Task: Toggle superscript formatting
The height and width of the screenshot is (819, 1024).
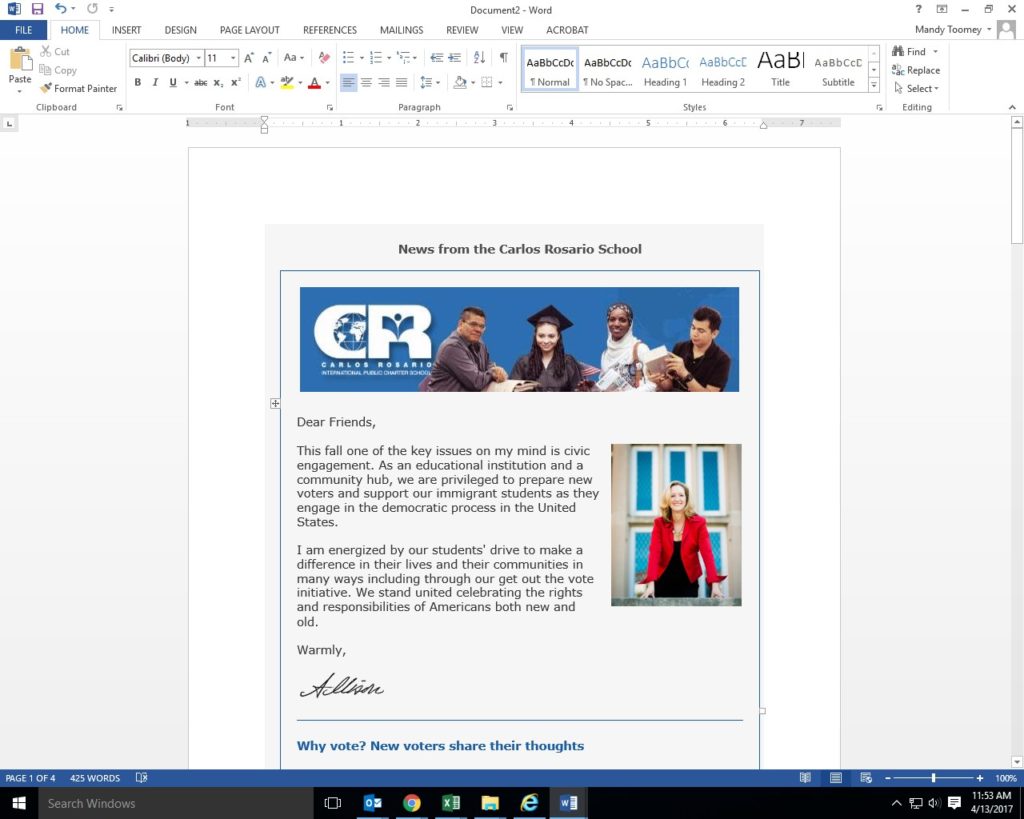Action: (236, 82)
